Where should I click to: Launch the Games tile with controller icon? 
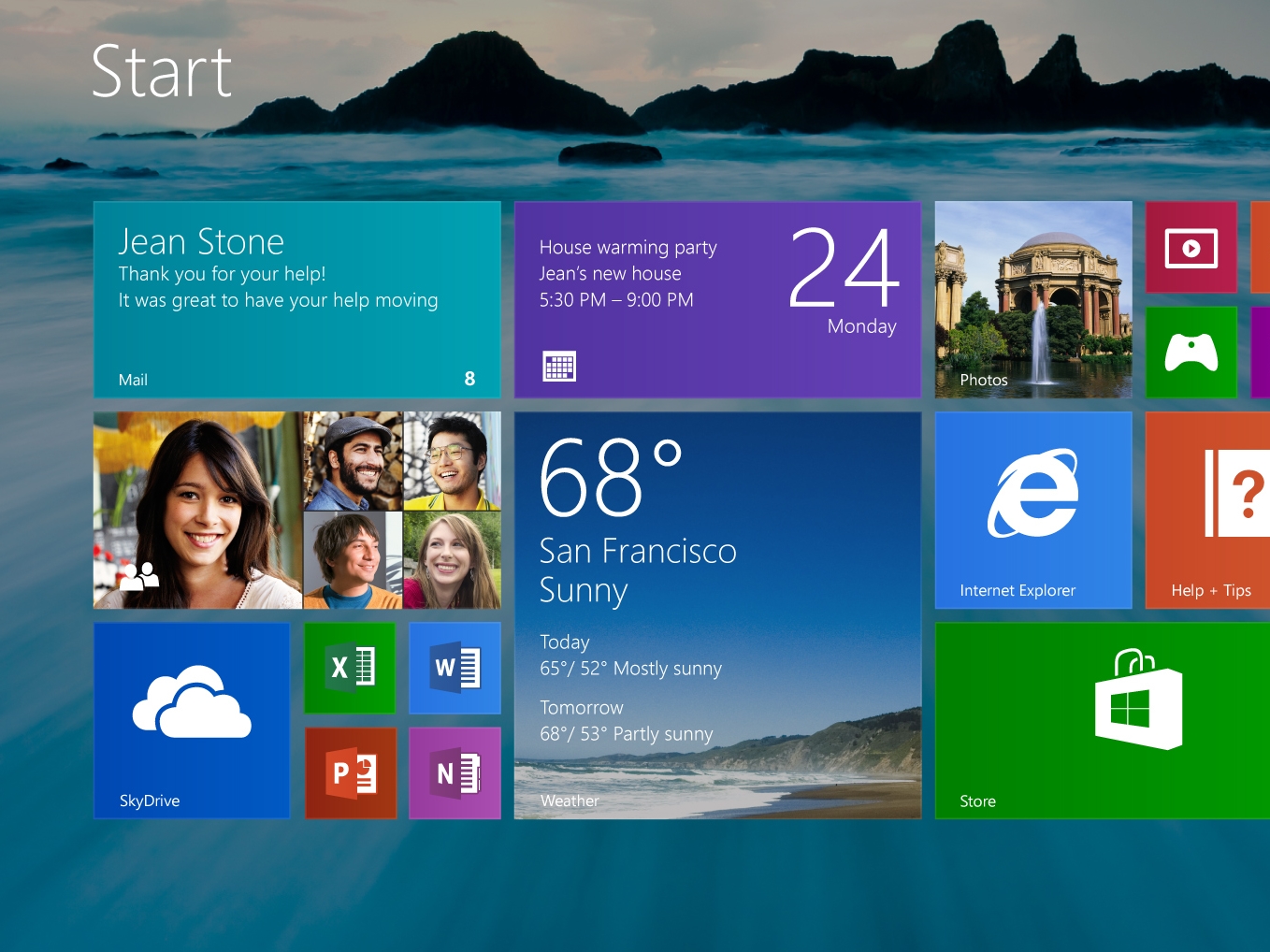point(1191,353)
